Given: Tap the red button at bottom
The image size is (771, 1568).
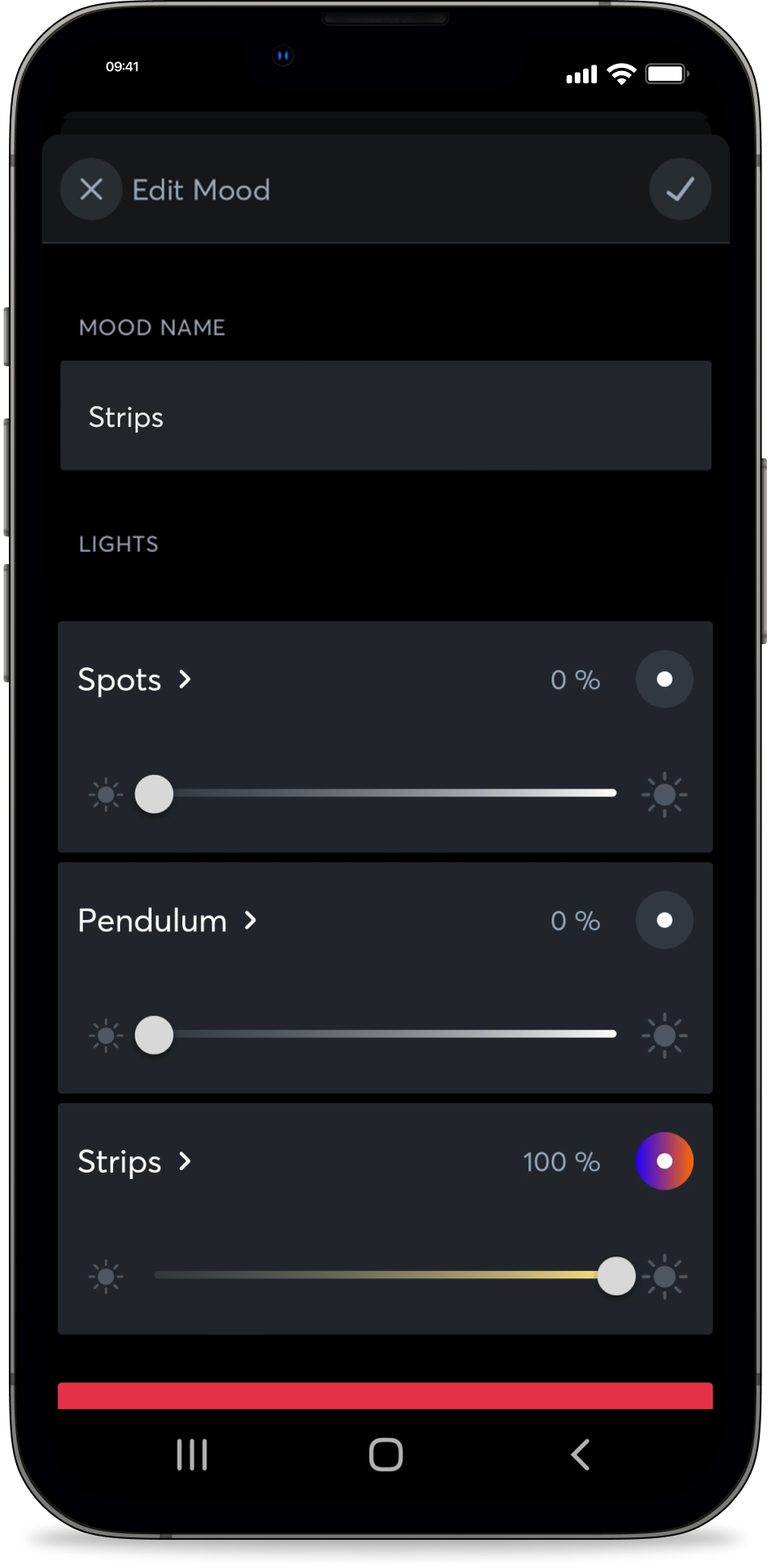Looking at the screenshot, I should (385, 1396).
